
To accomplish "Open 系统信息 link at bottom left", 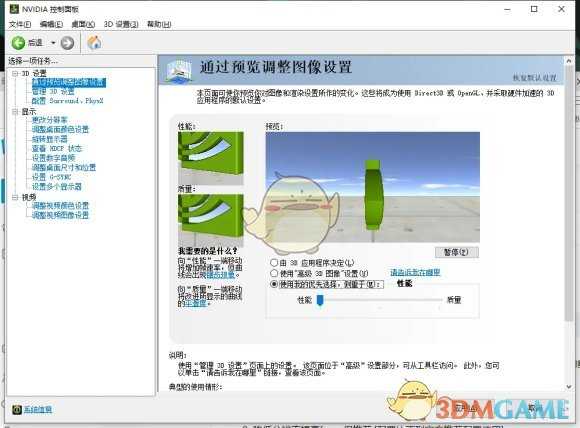I will (x=38, y=410).
